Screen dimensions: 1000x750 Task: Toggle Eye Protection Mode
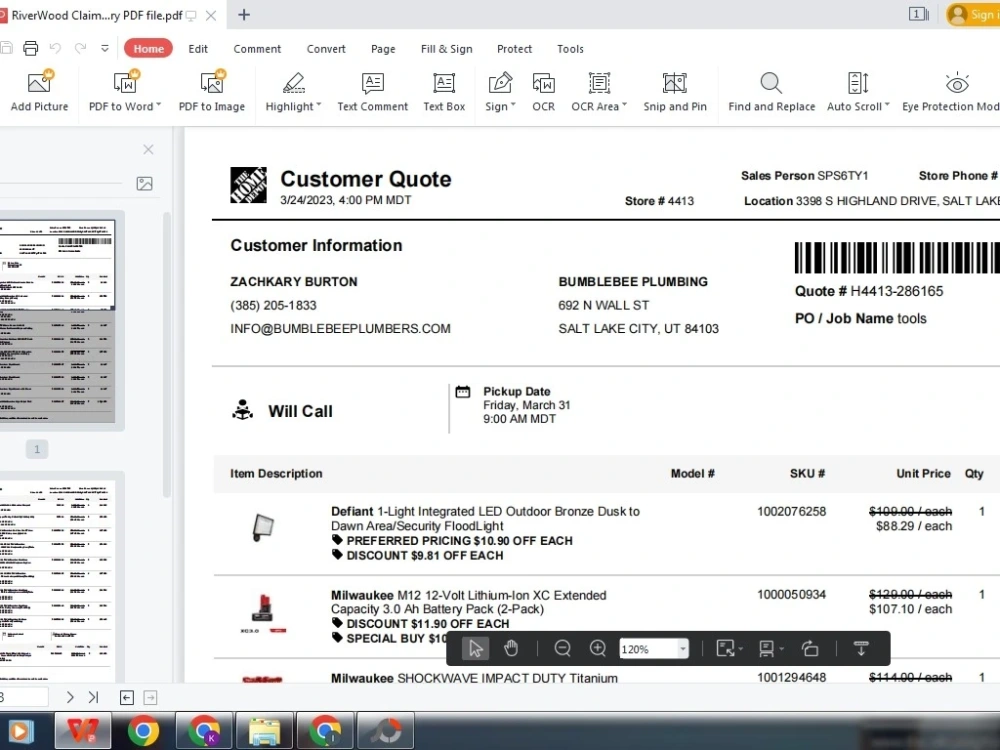[x=951, y=91]
